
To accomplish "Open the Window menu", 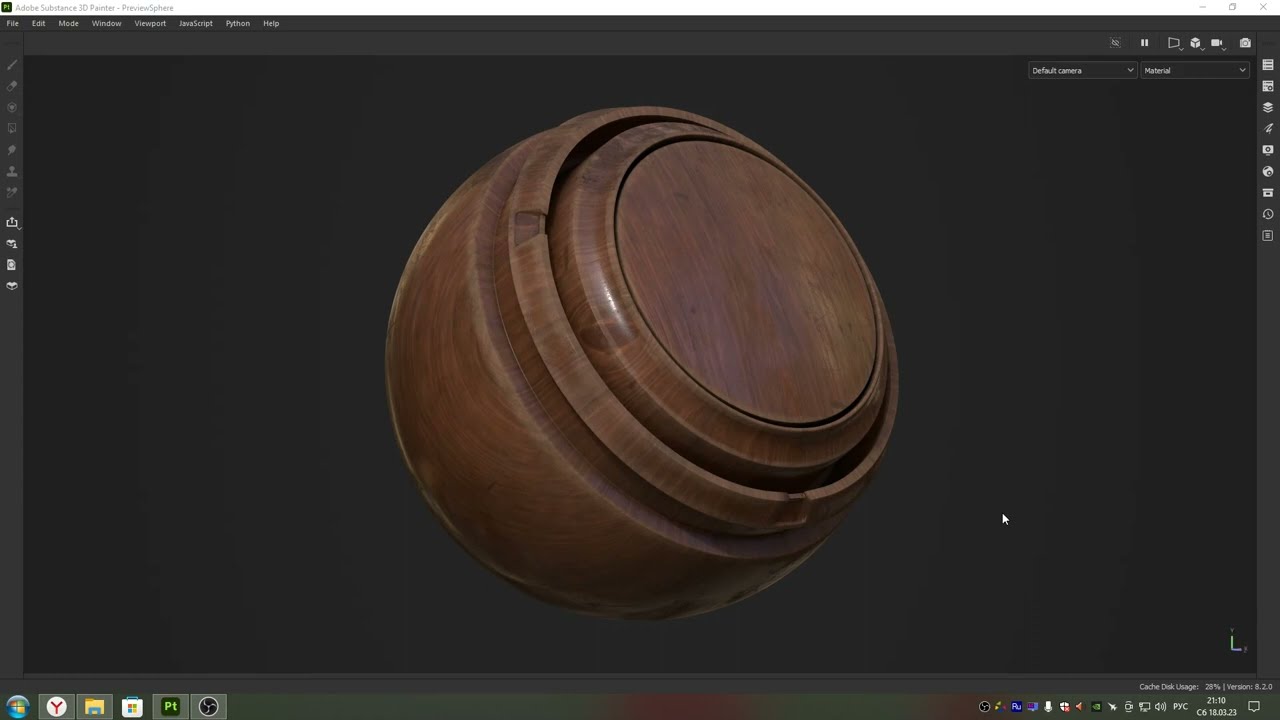I will click(106, 23).
